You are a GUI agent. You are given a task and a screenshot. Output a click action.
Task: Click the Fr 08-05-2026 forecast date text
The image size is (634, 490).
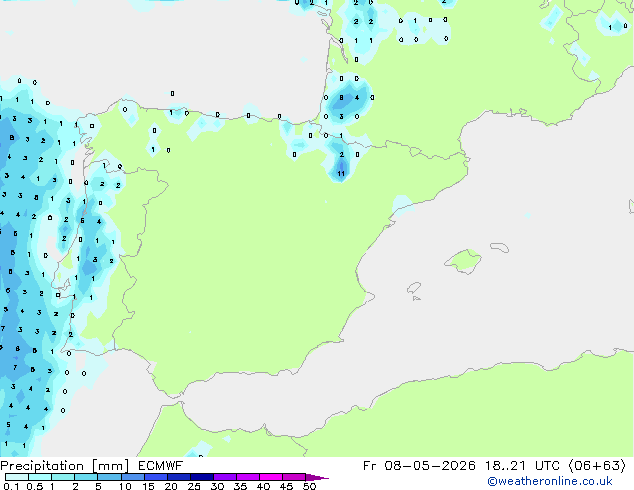pos(419,466)
